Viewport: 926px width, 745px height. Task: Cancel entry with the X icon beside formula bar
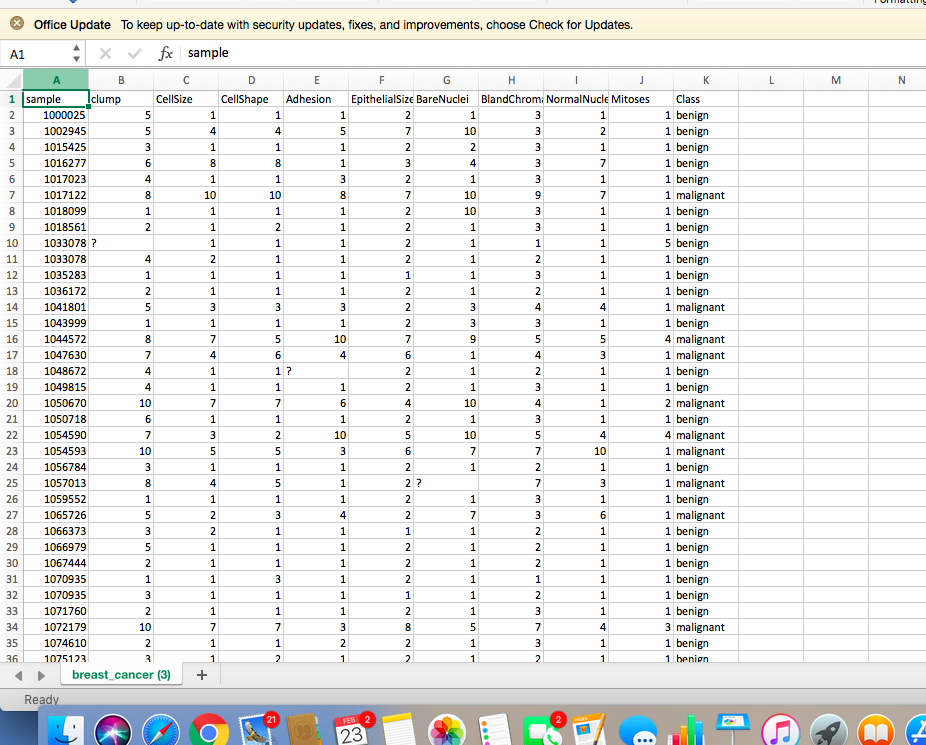(105, 53)
